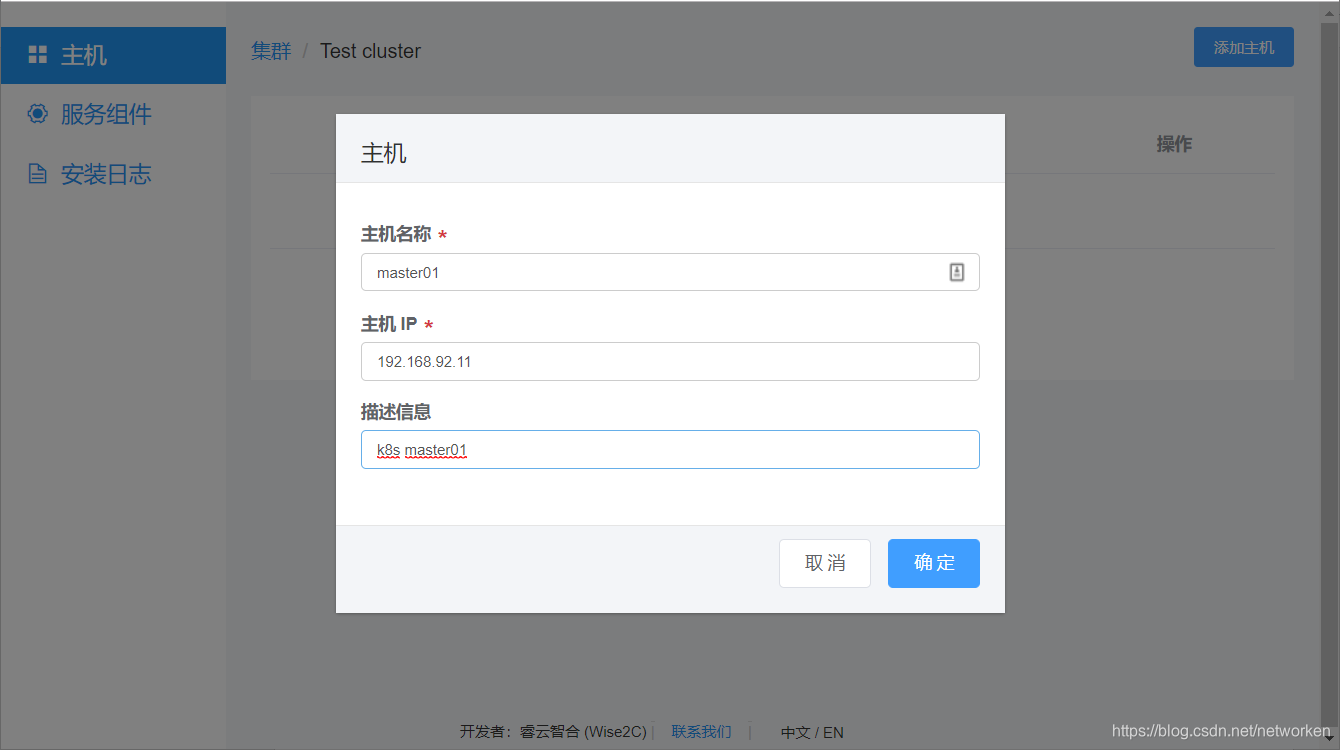The width and height of the screenshot is (1340, 750).
Task: Click the 主机名称 field label
Action: point(396,234)
